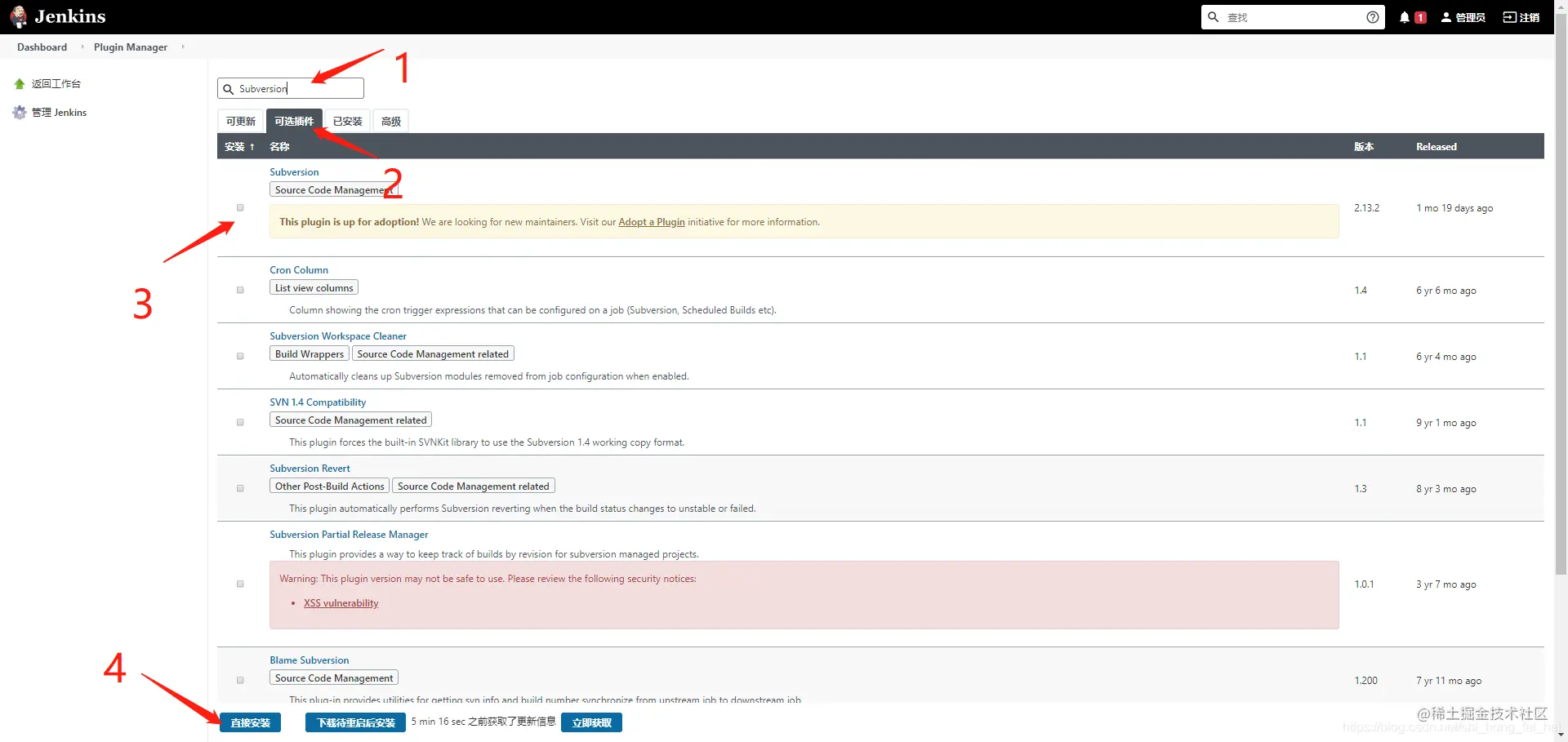Tick the Subversion plugin checkbox
1568x742 pixels.
point(240,207)
